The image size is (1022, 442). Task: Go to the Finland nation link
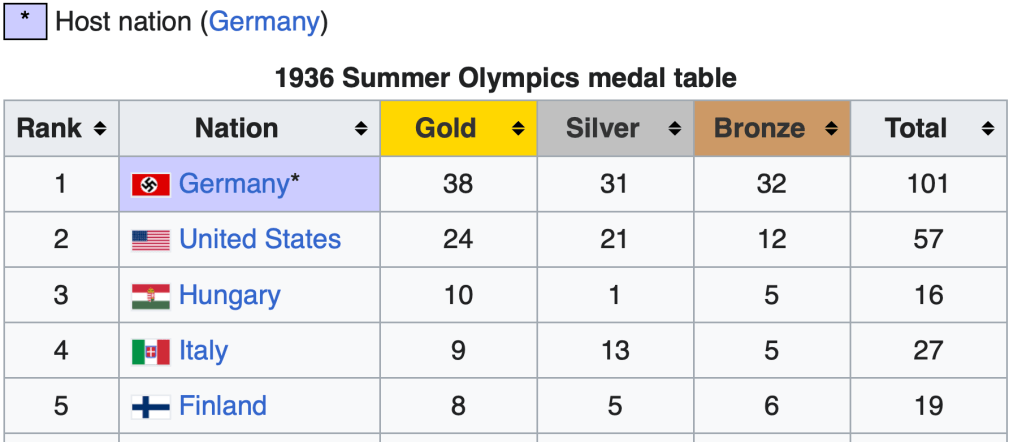(x=222, y=406)
